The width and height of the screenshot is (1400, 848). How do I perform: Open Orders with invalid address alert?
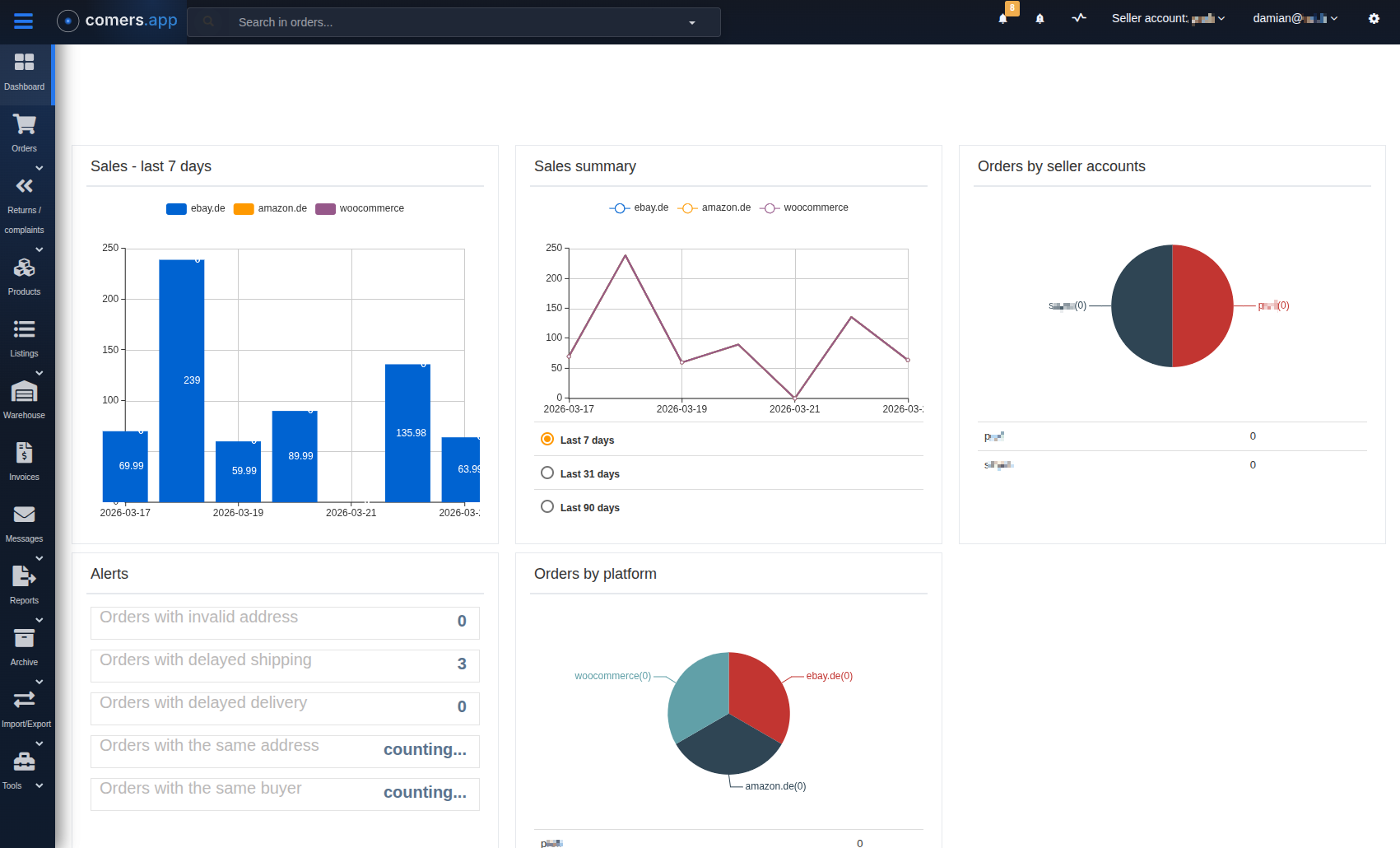coord(285,622)
